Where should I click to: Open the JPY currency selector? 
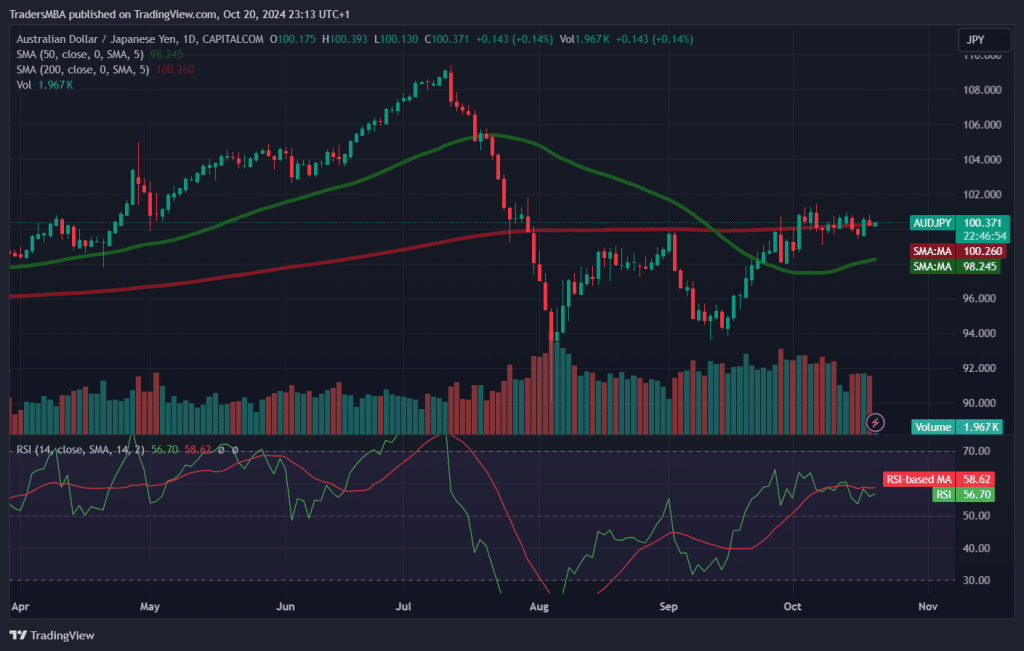tap(975, 40)
